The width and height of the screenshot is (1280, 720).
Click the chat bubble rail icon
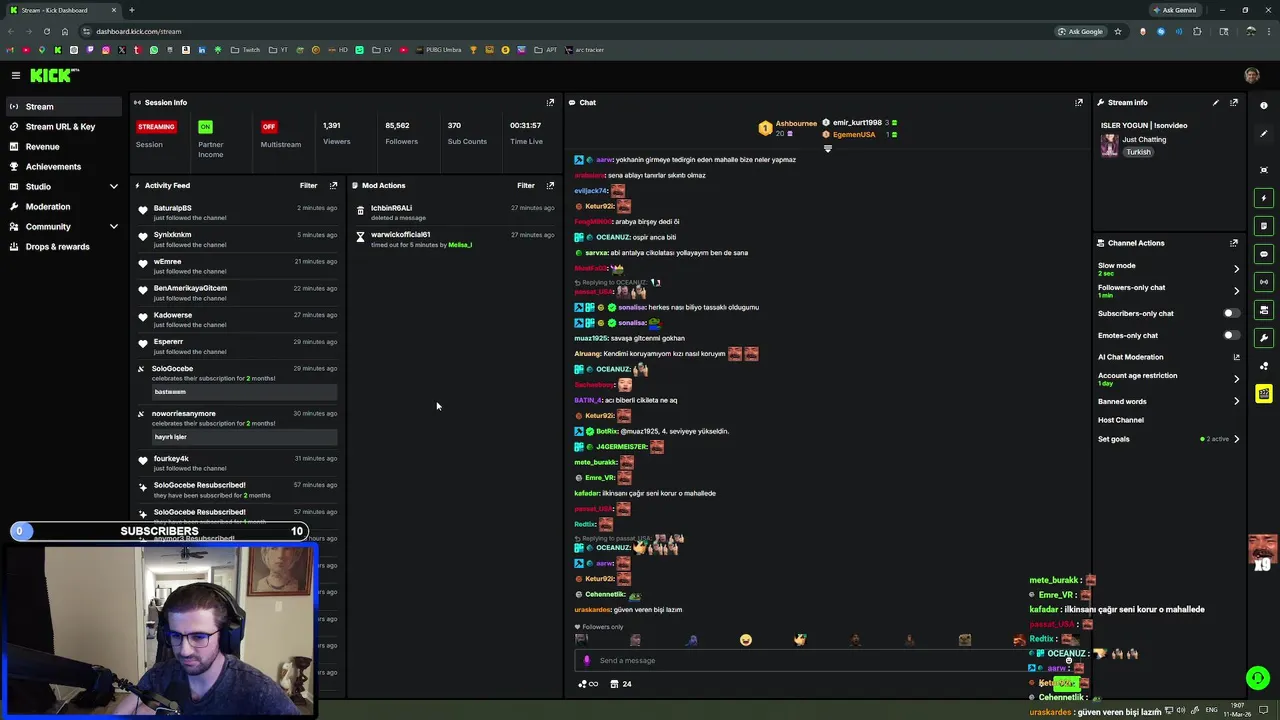[1264, 254]
